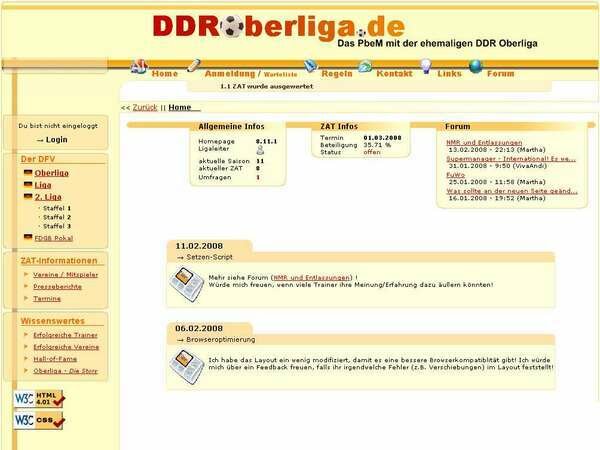
Task: Open the Anmeldung menu item
Action: (x=230, y=73)
